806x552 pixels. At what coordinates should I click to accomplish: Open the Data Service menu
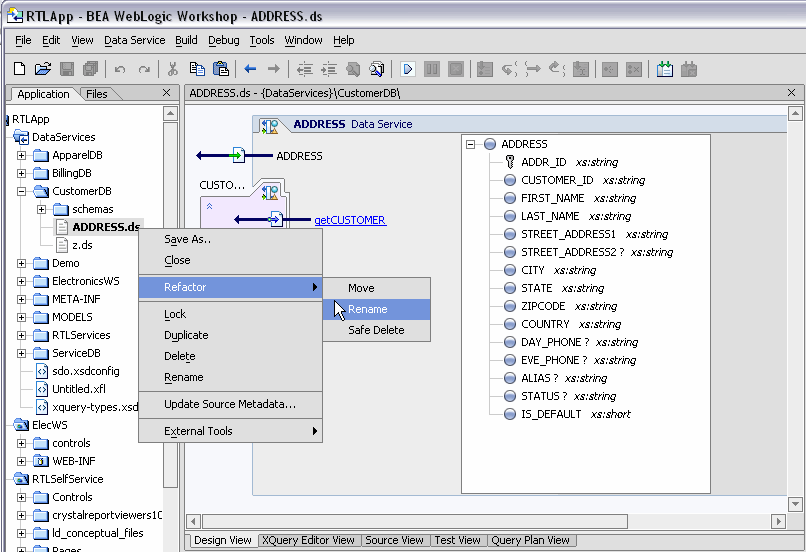(x=135, y=40)
